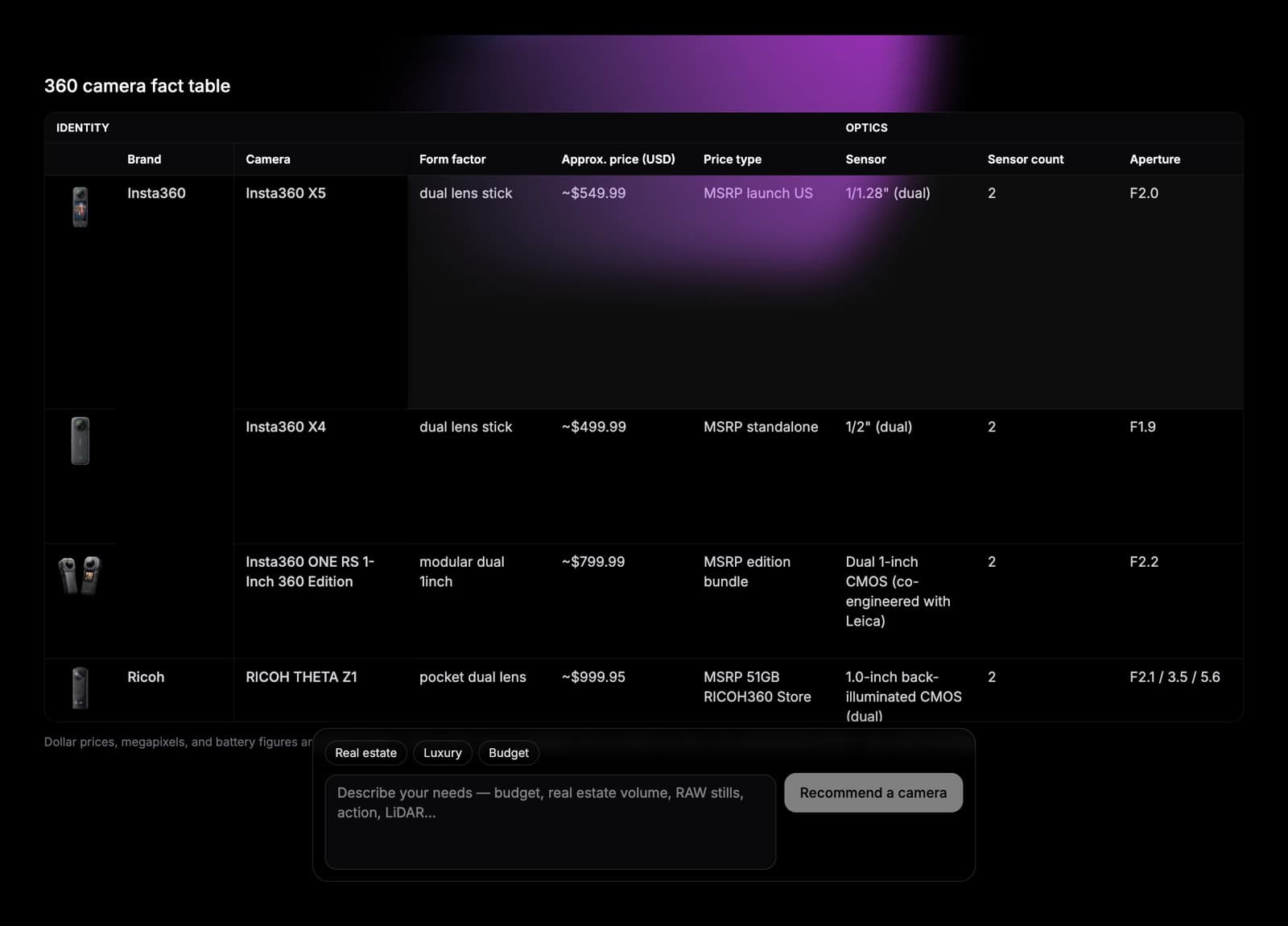
Task: Select the Real estate preset chip
Action: (366, 753)
